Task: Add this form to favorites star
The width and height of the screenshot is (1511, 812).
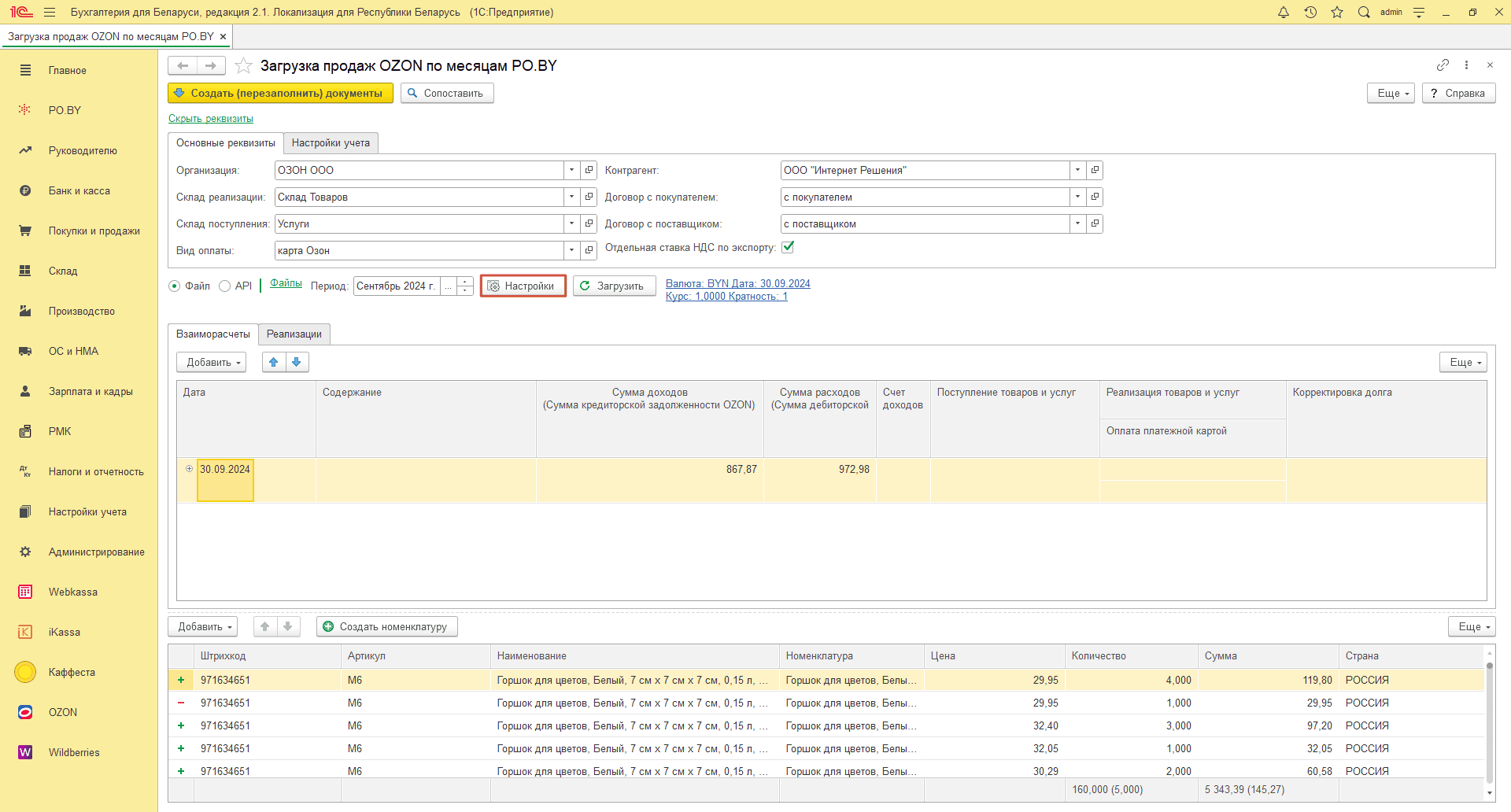Action: 244,65
